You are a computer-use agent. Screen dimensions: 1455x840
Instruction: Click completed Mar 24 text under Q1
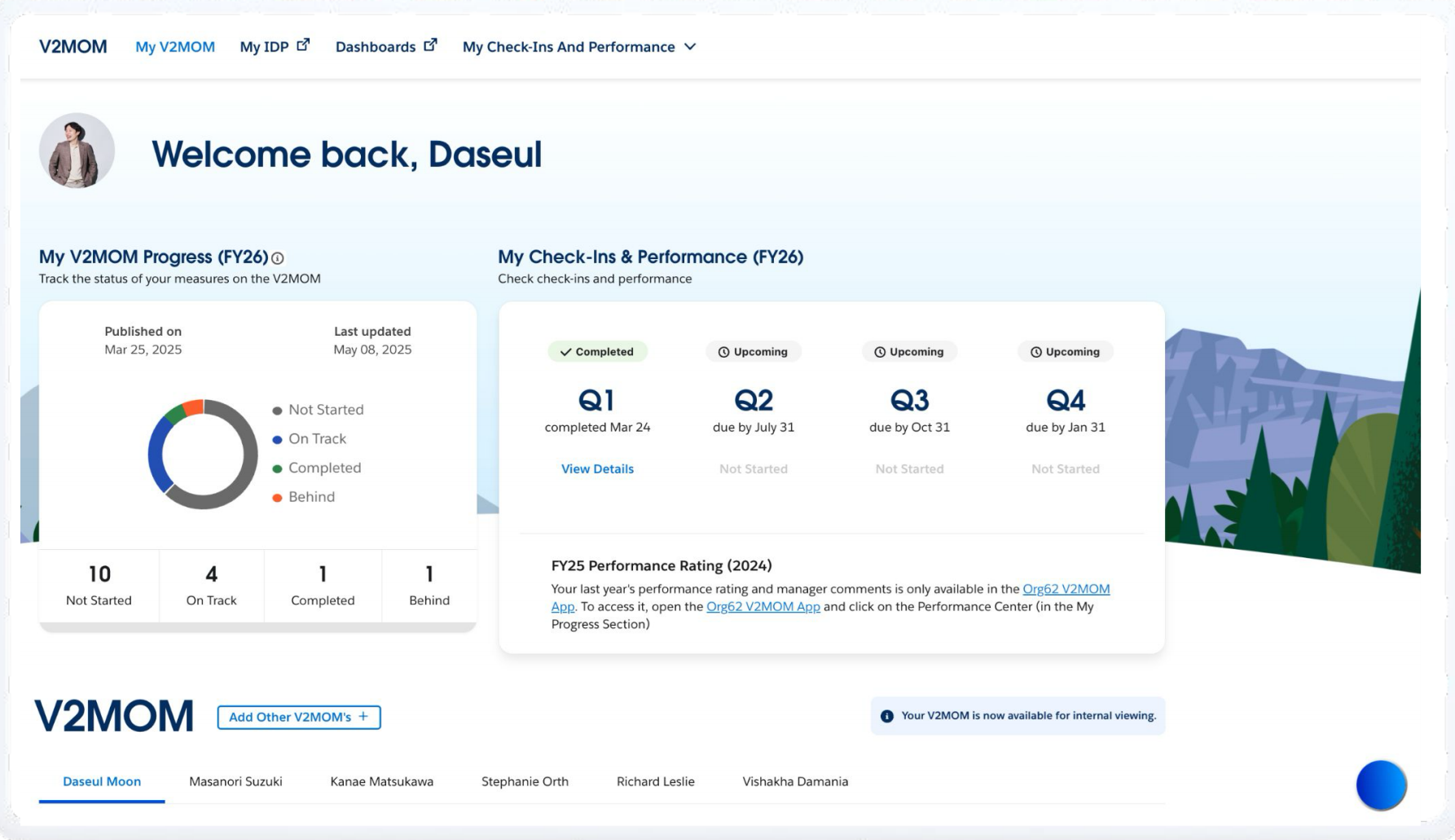[x=597, y=428]
